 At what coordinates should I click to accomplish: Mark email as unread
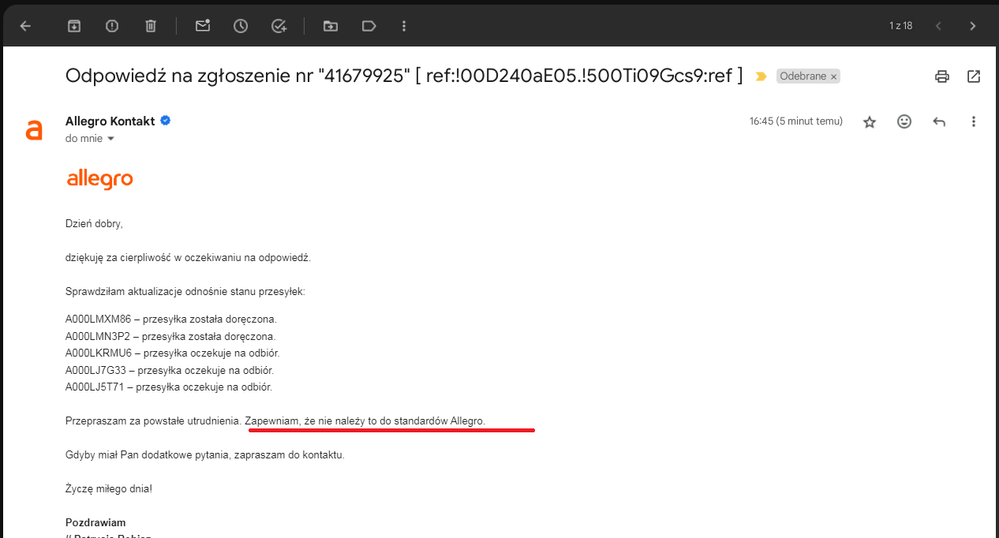(203, 26)
